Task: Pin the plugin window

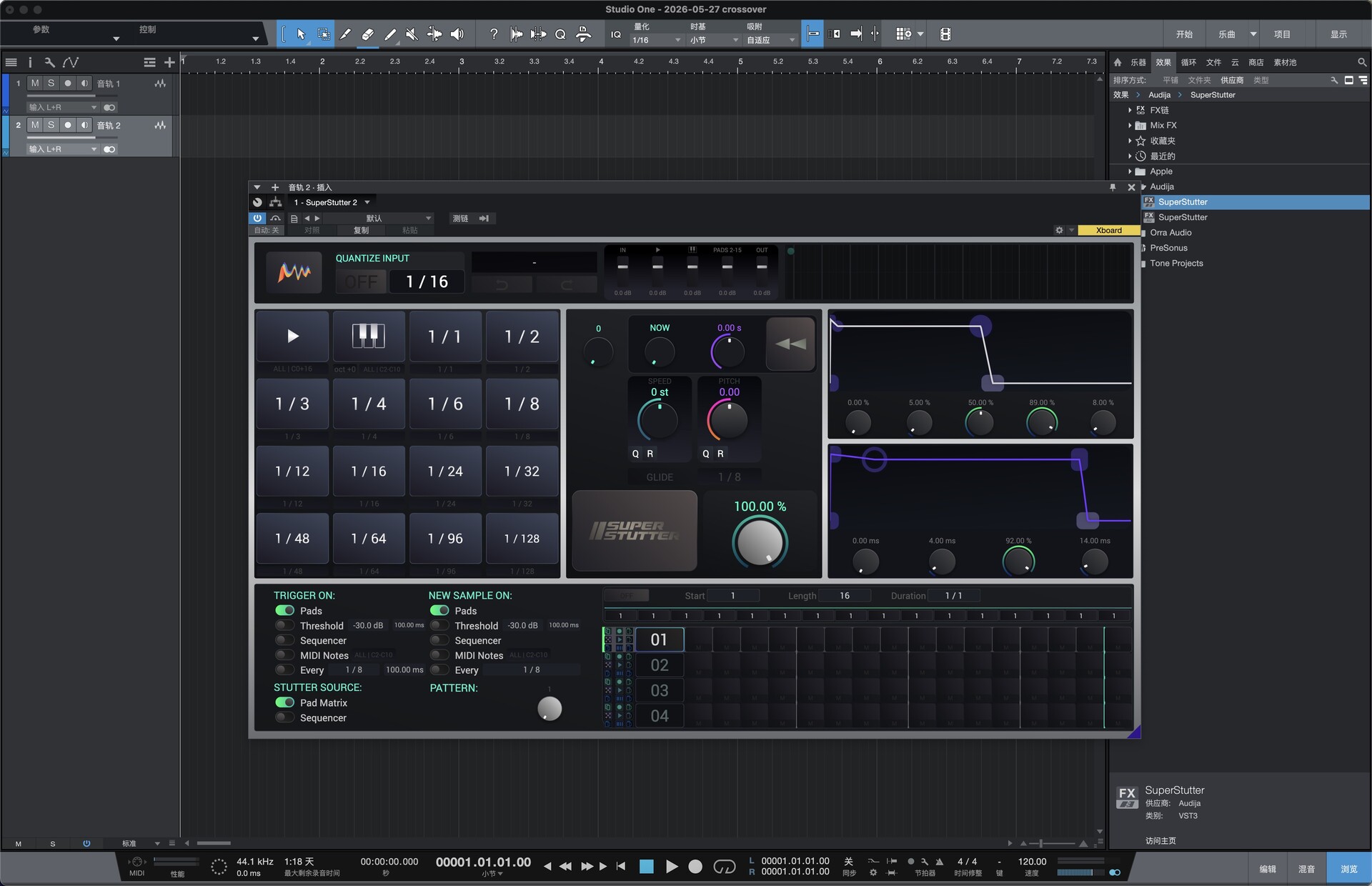Action: (1113, 187)
